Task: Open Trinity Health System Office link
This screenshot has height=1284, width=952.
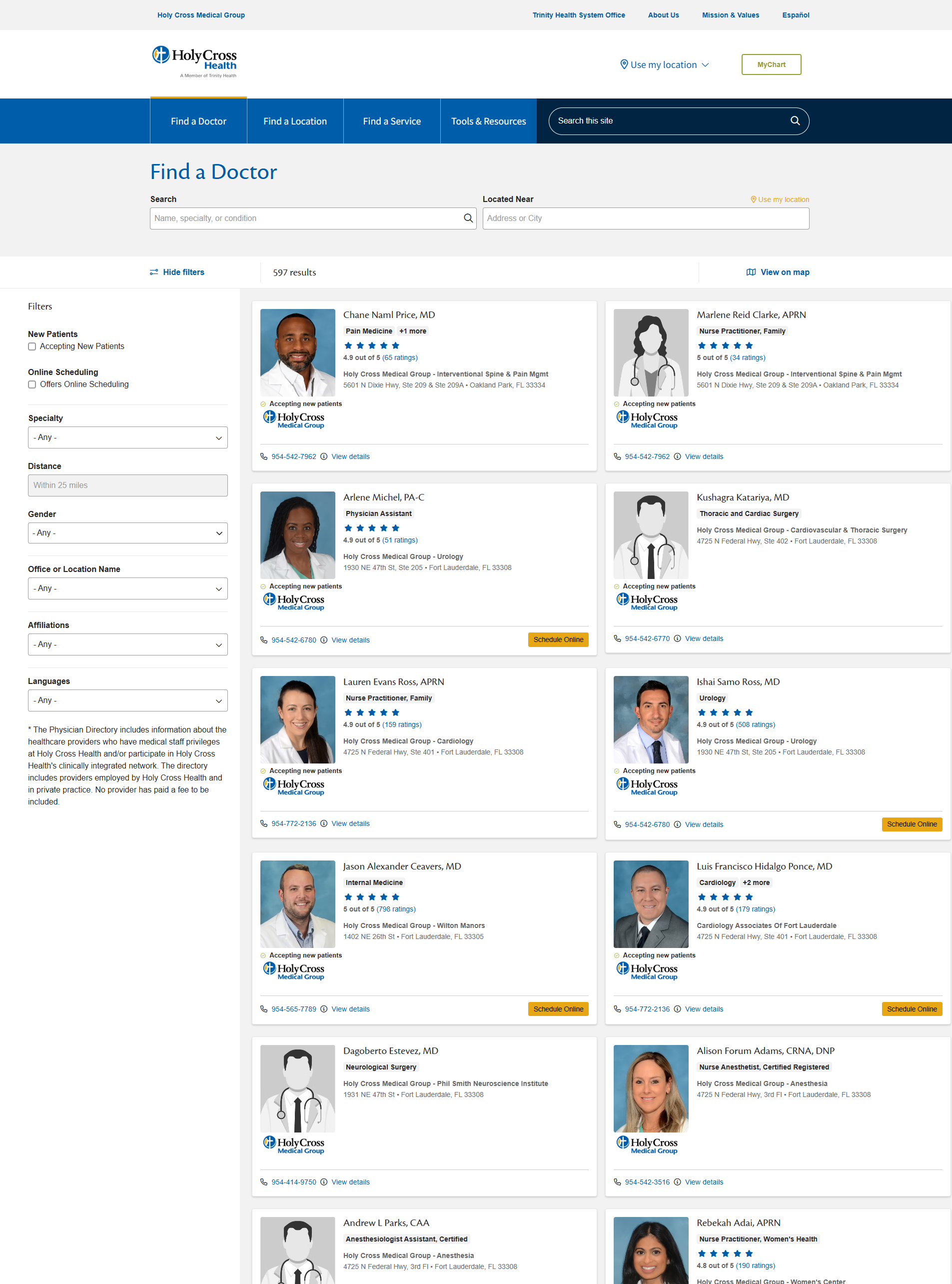Action: 579,15
